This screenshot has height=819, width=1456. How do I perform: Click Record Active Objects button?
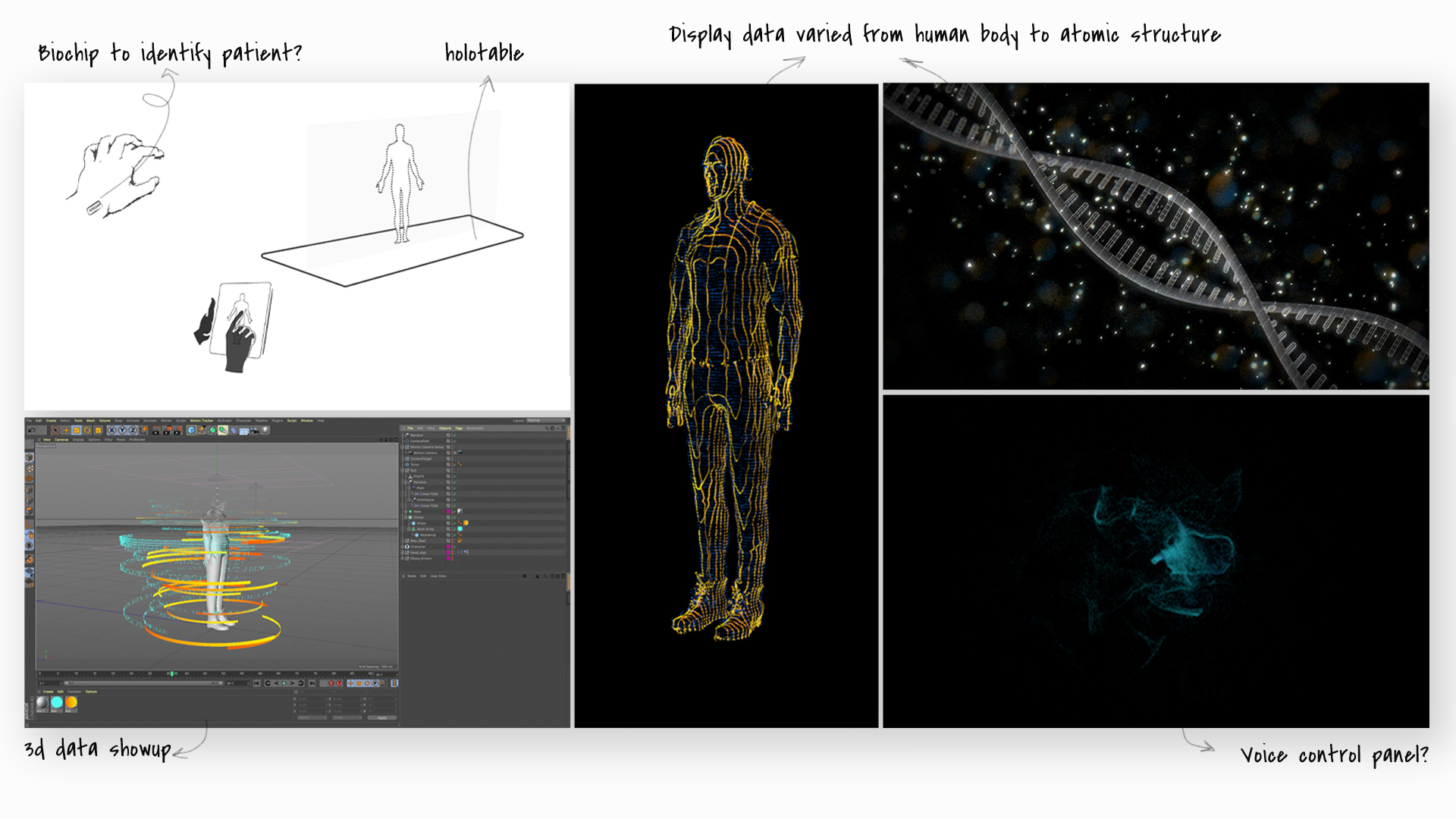coord(331,683)
